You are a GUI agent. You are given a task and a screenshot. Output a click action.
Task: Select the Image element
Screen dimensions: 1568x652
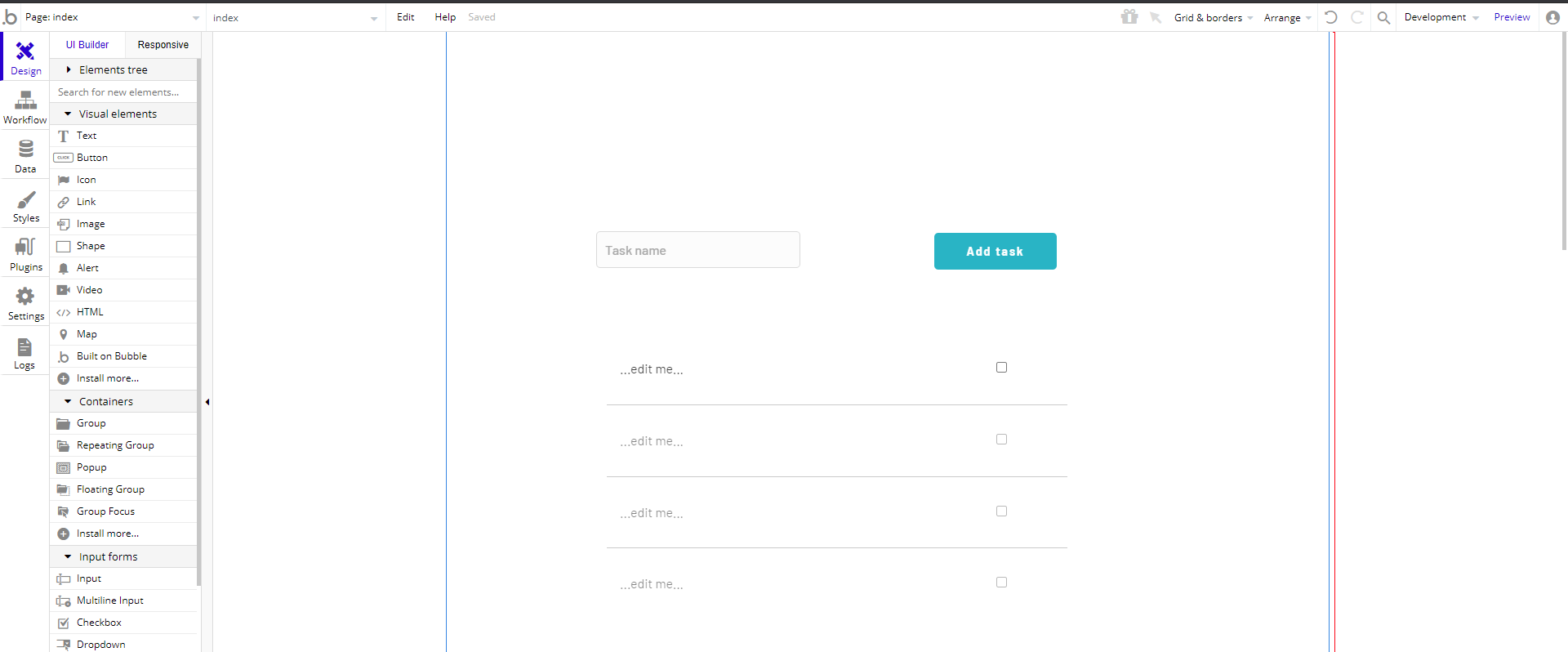tap(123, 224)
